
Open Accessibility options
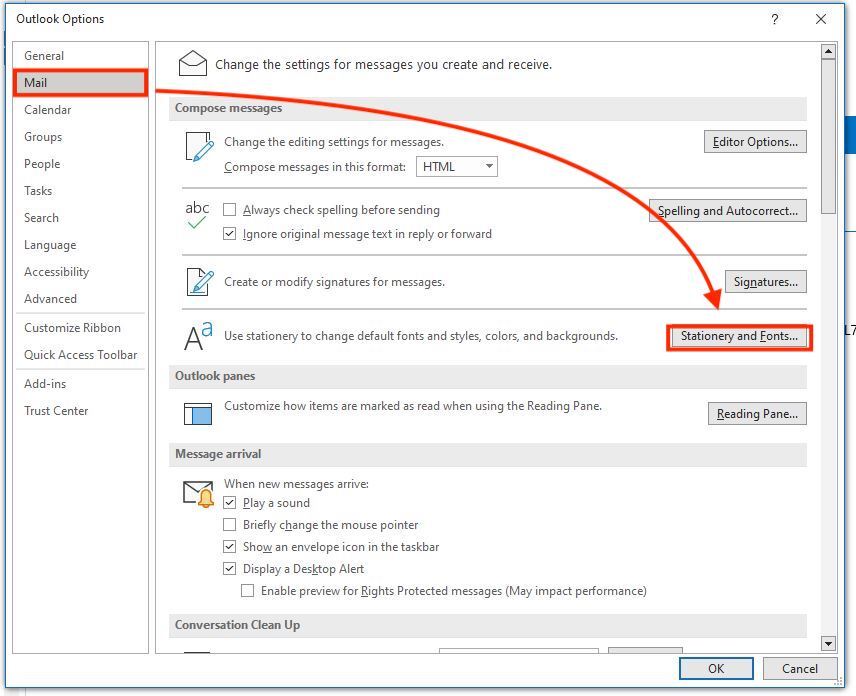coord(80,272)
